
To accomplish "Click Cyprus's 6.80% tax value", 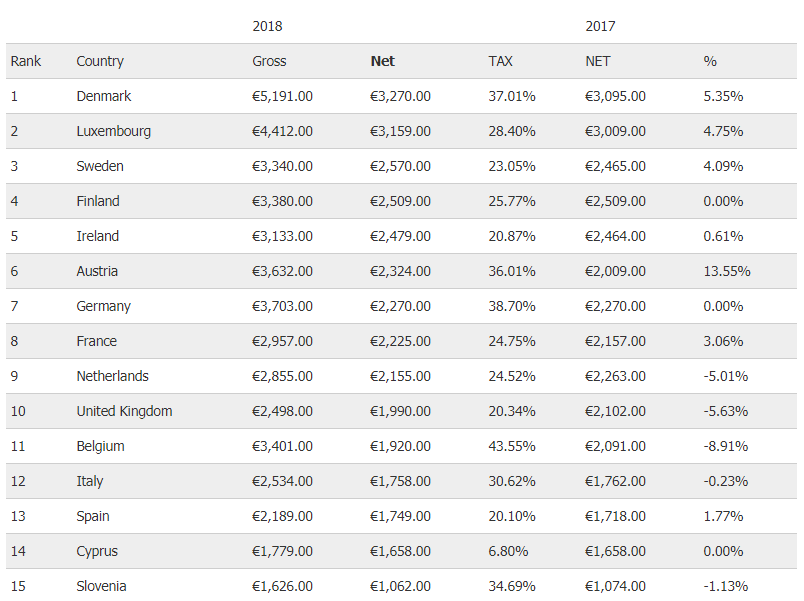I will 508,551.
